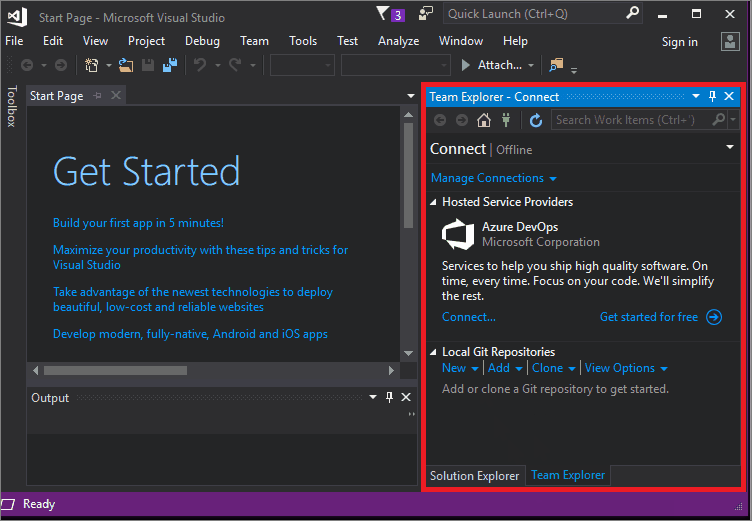Open the toolbar options overflow arrow
The height and width of the screenshot is (521, 752).
pyautogui.click(x=574, y=70)
